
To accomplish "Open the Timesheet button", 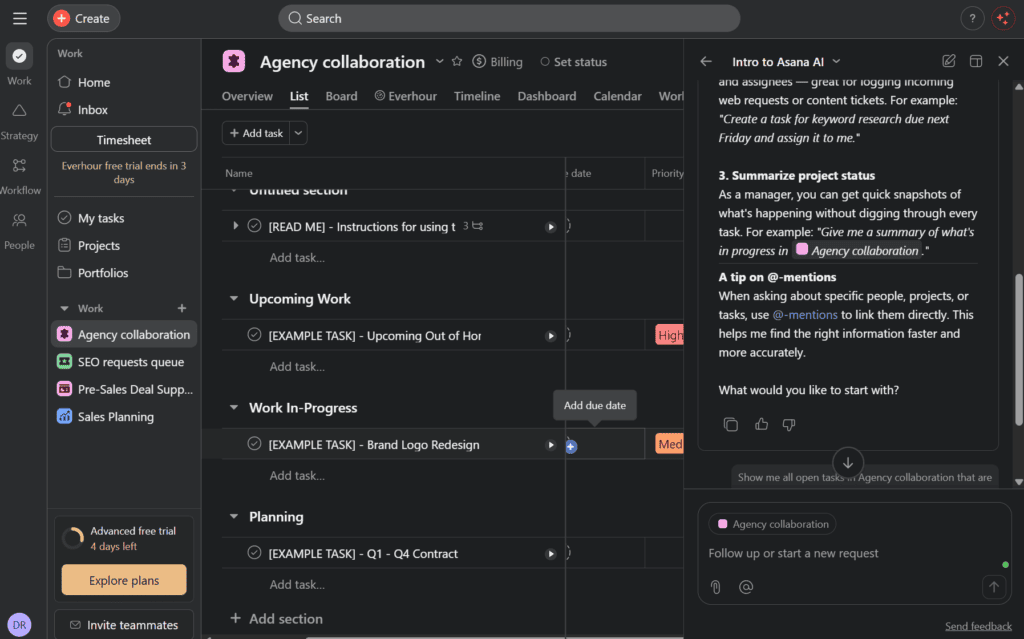I will coord(123,140).
